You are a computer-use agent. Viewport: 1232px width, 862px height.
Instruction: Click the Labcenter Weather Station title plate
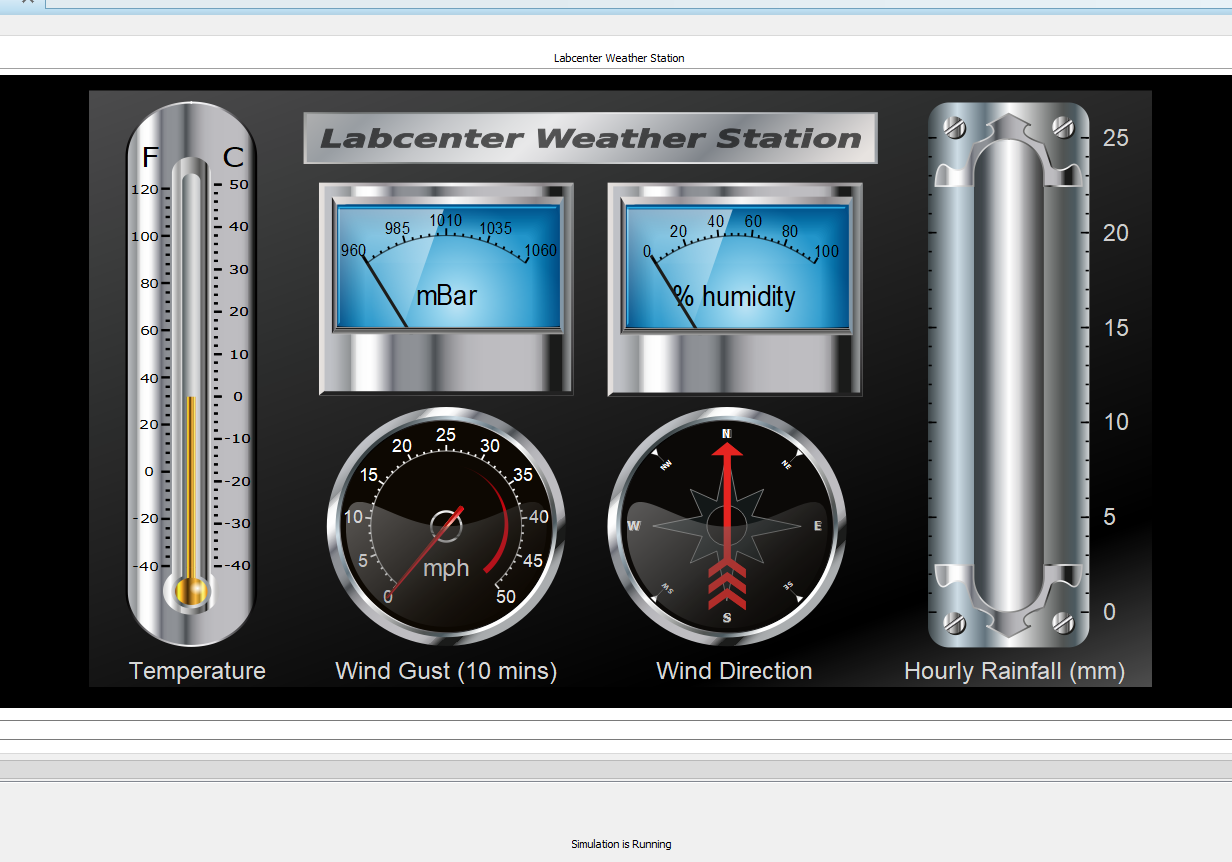(x=590, y=138)
